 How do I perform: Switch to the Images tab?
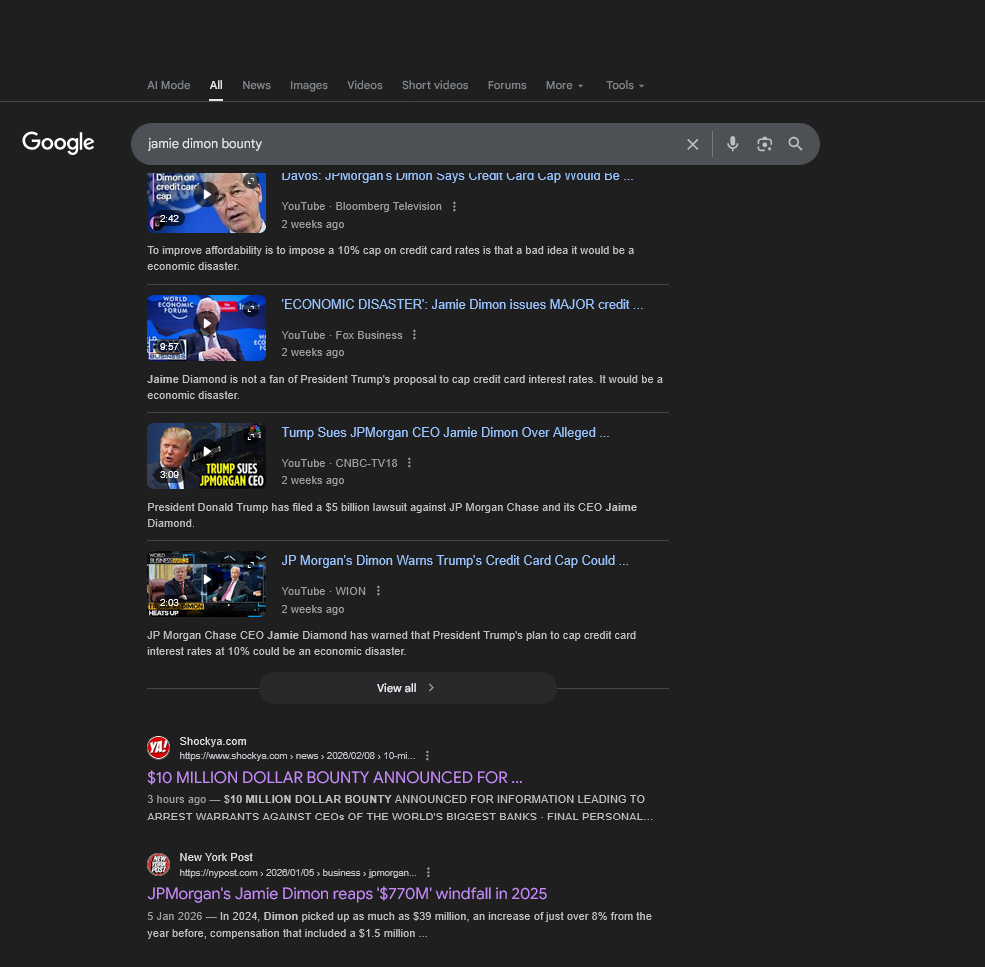pos(308,85)
